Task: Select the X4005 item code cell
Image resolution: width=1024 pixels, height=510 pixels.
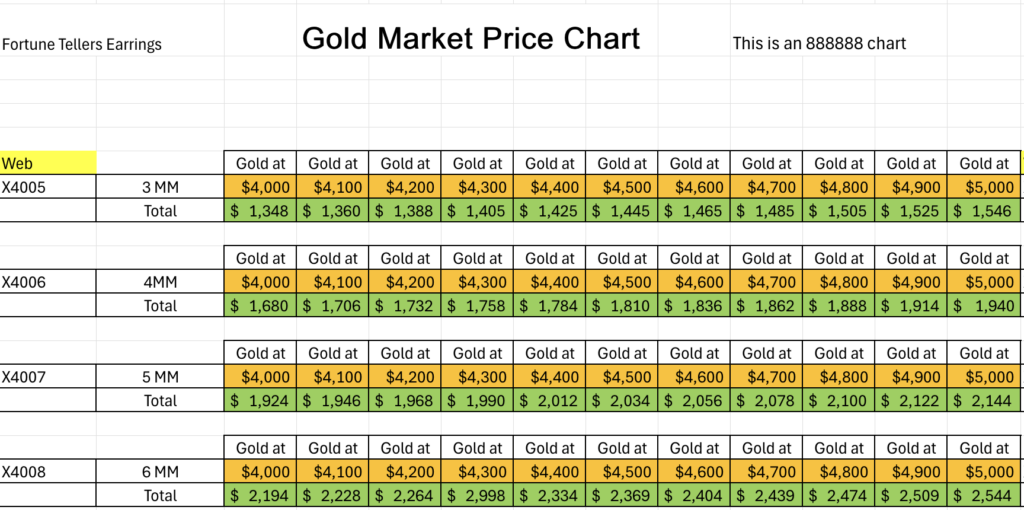Action: pos(24,187)
